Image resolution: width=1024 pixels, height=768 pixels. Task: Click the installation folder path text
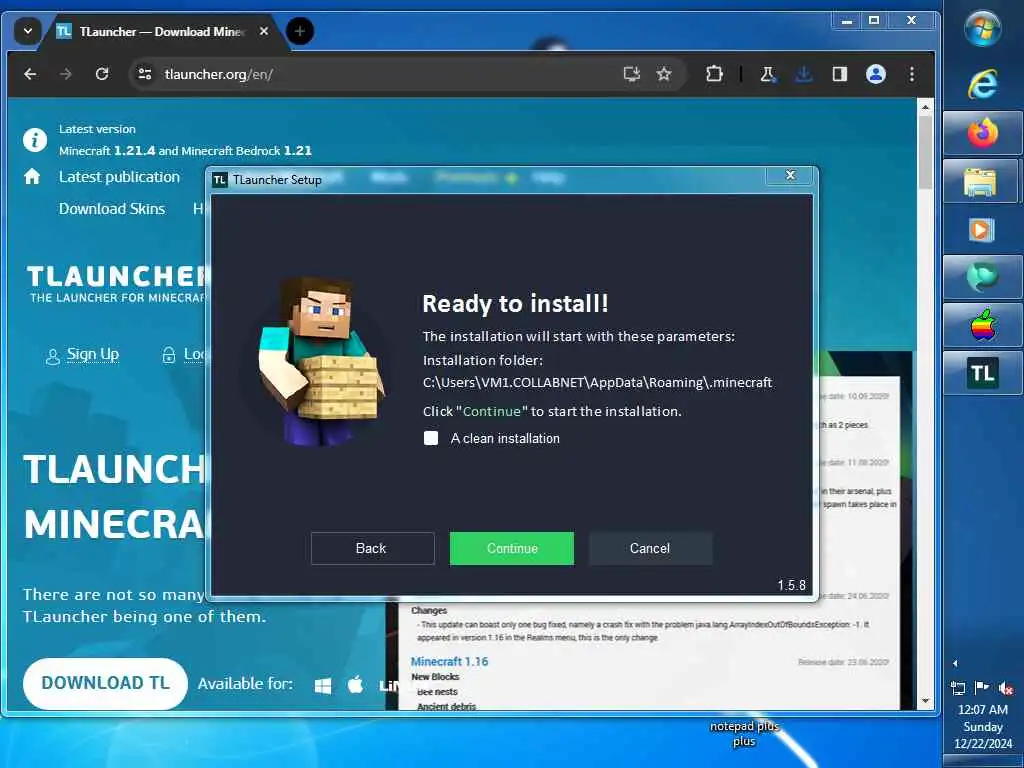click(x=598, y=383)
